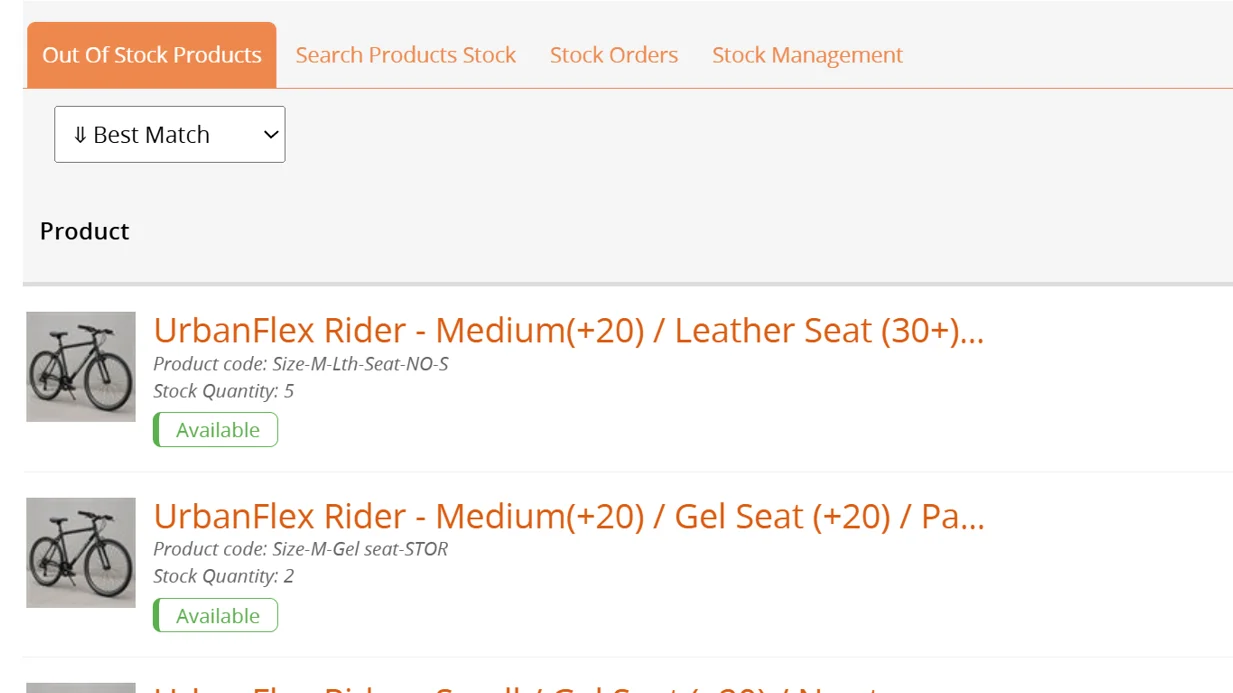Go to the Stock Orders tab
The width and height of the screenshot is (1233, 693).
click(x=613, y=55)
